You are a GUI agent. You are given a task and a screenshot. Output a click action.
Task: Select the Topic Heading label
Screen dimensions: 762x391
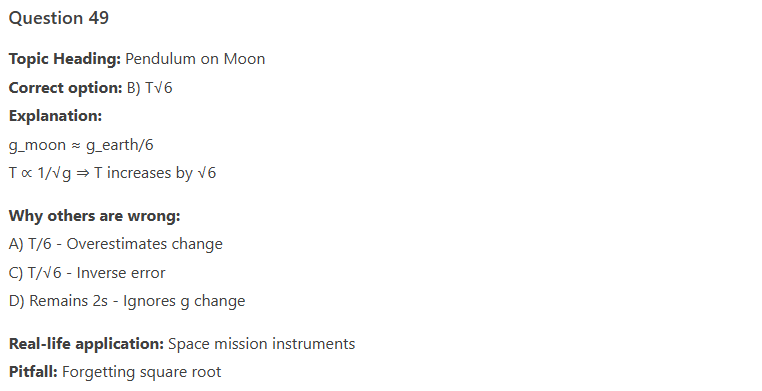(65, 59)
